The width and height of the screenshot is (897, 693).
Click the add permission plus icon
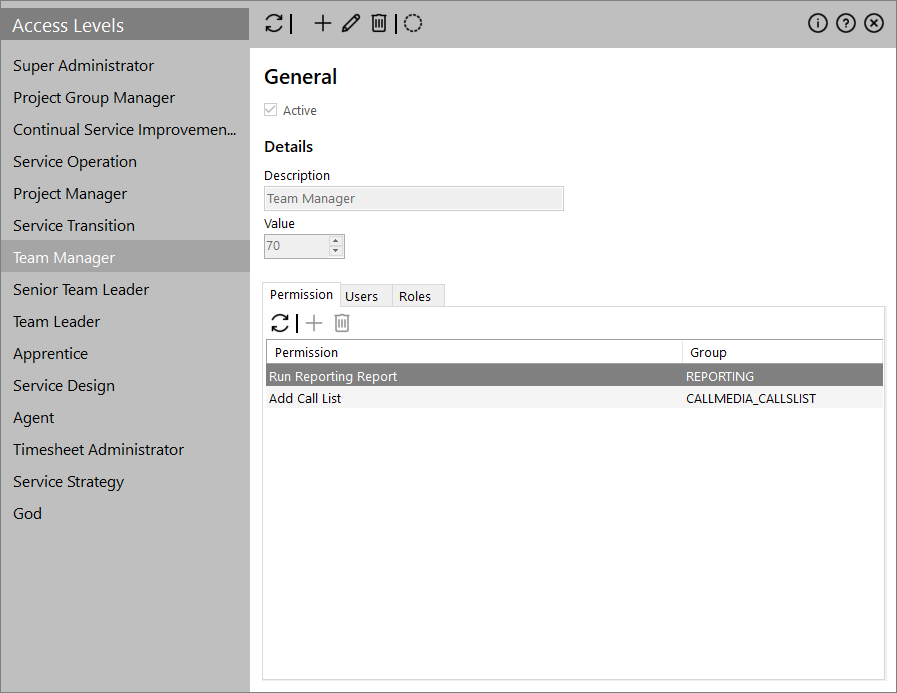[x=314, y=323]
